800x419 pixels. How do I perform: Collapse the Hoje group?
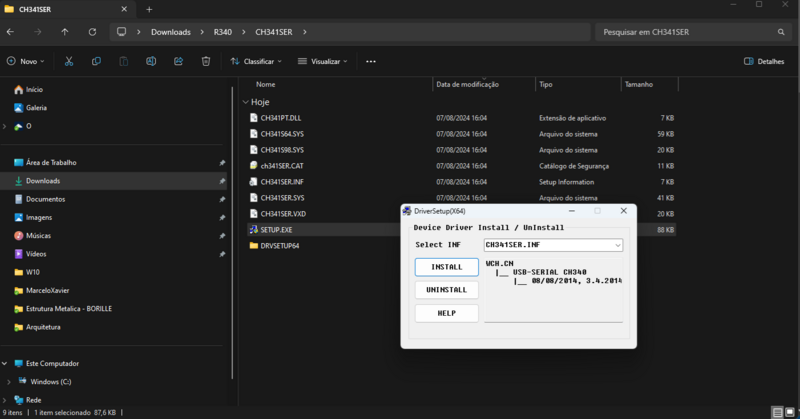click(x=245, y=102)
